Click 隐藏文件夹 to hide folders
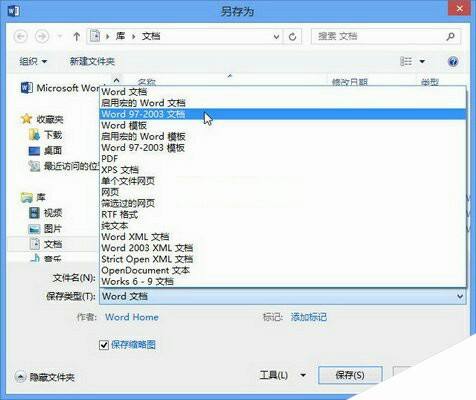 point(45,377)
